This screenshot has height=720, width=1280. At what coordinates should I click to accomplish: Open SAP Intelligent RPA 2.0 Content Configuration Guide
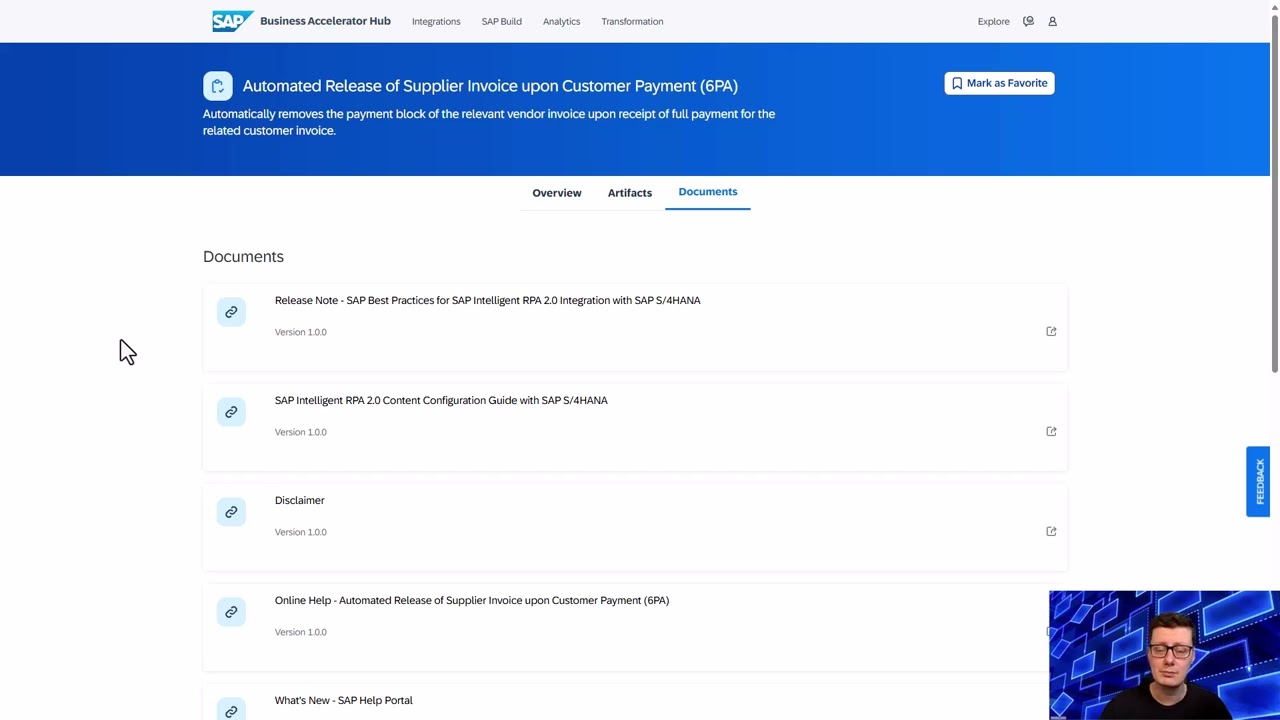(441, 400)
